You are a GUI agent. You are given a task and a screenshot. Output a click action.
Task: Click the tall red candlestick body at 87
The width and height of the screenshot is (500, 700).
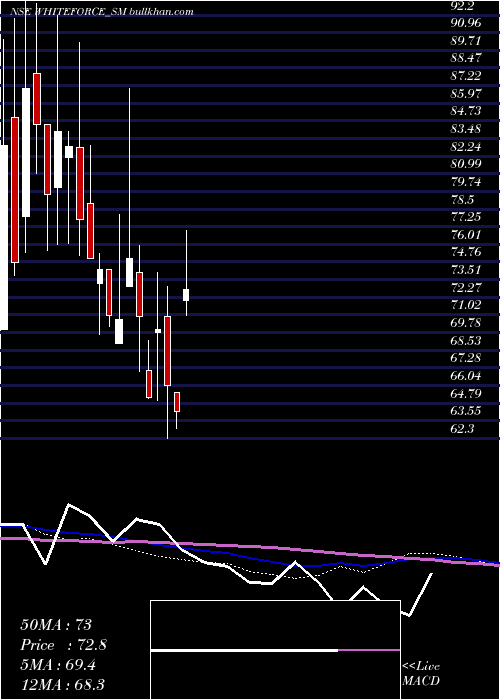tap(37, 99)
